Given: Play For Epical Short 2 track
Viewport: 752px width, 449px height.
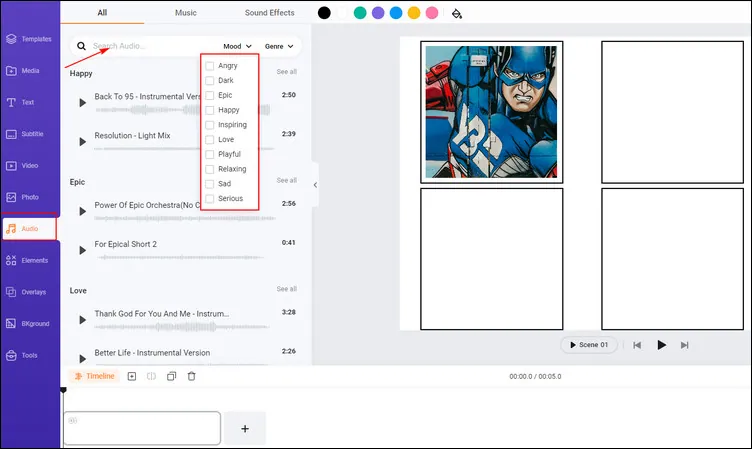Looking at the screenshot, I should pyautogui.click(x=82, y=250).
